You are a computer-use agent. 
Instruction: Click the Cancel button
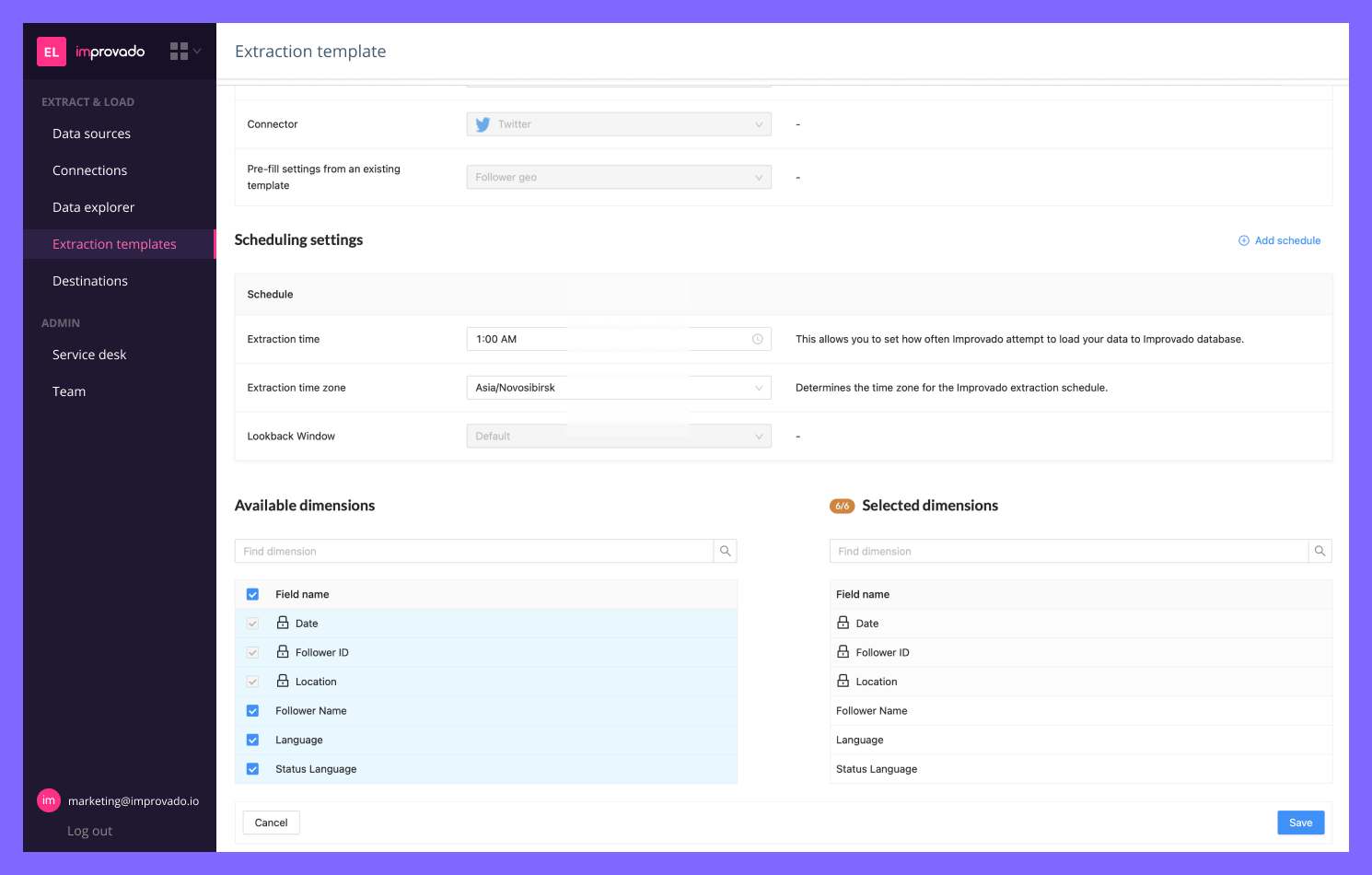(x=271, y=822)
